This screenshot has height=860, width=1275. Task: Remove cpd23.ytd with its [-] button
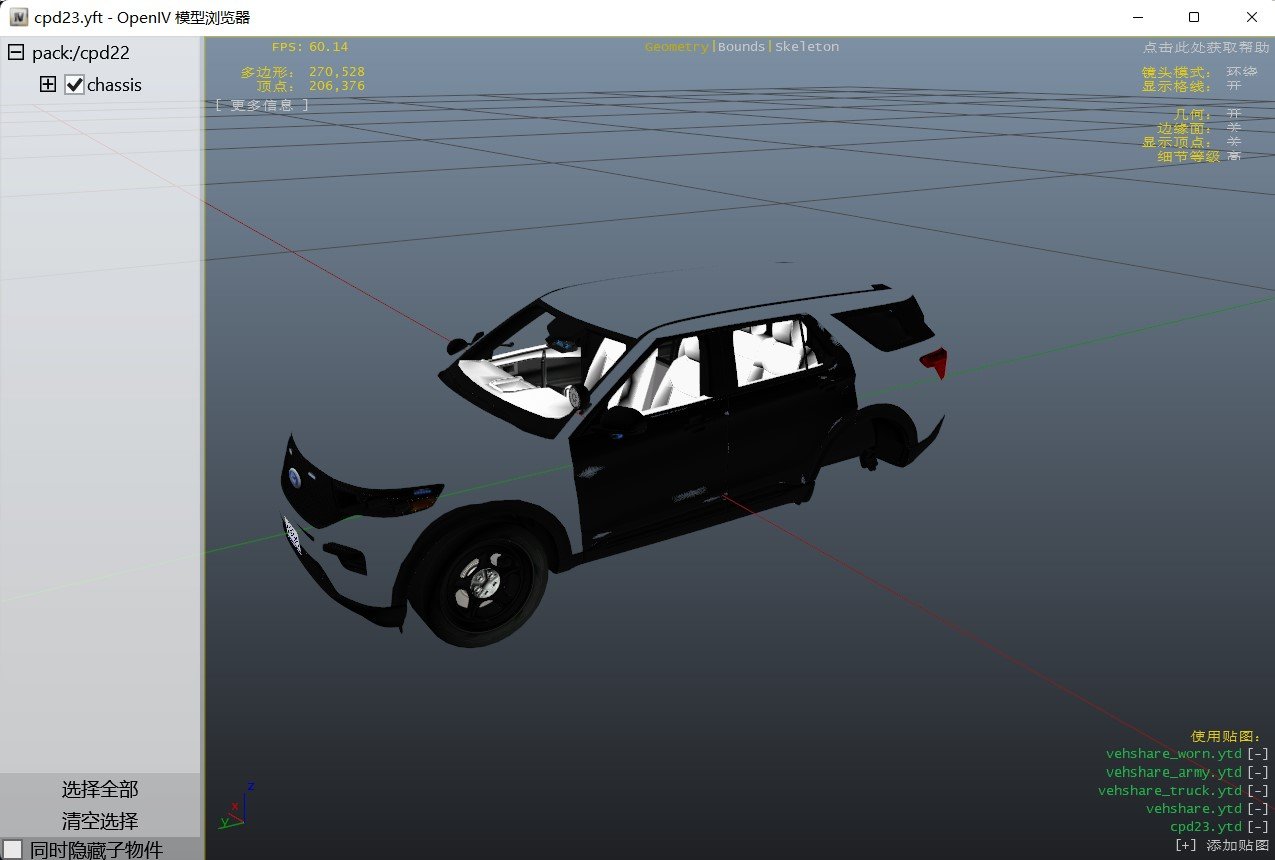1258,827
